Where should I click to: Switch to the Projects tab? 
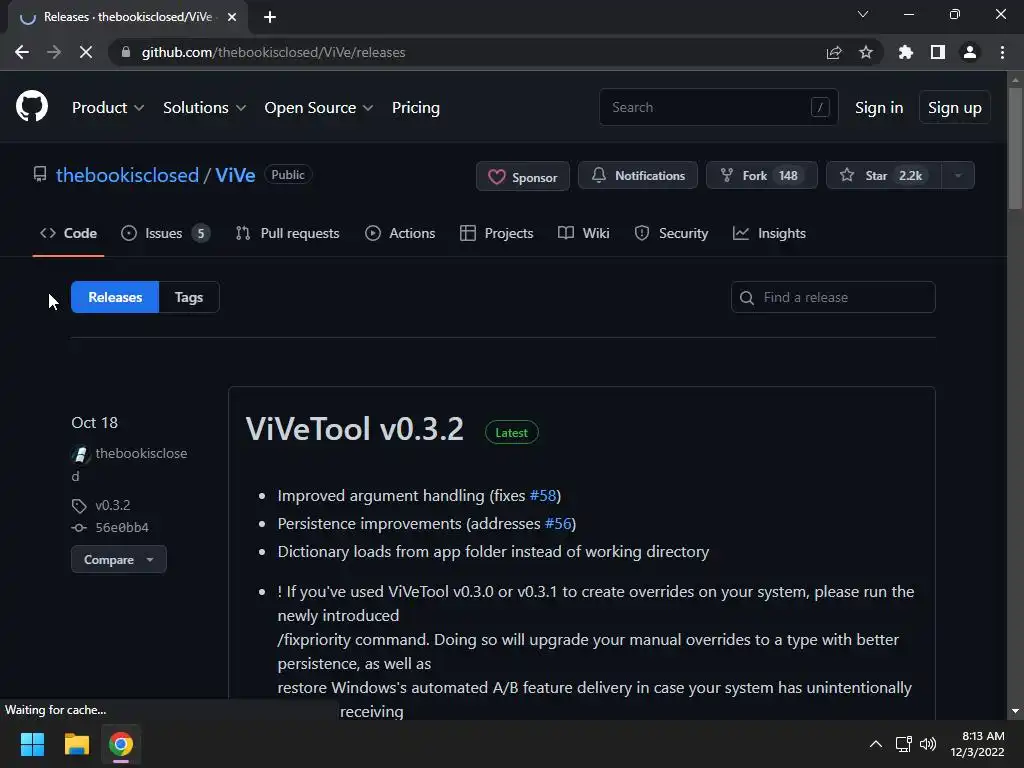496,233
